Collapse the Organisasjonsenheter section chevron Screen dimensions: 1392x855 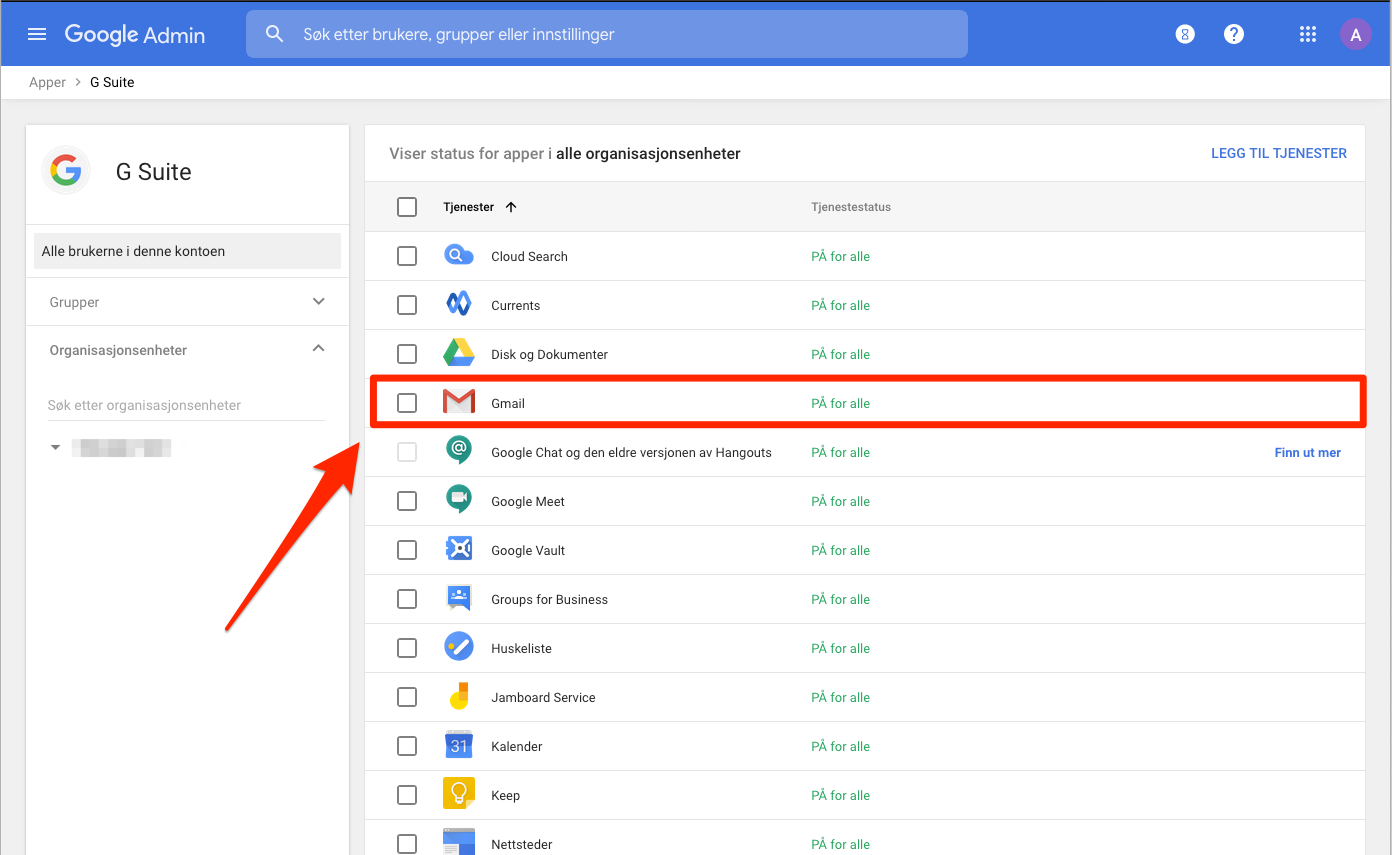click(319, 348)
